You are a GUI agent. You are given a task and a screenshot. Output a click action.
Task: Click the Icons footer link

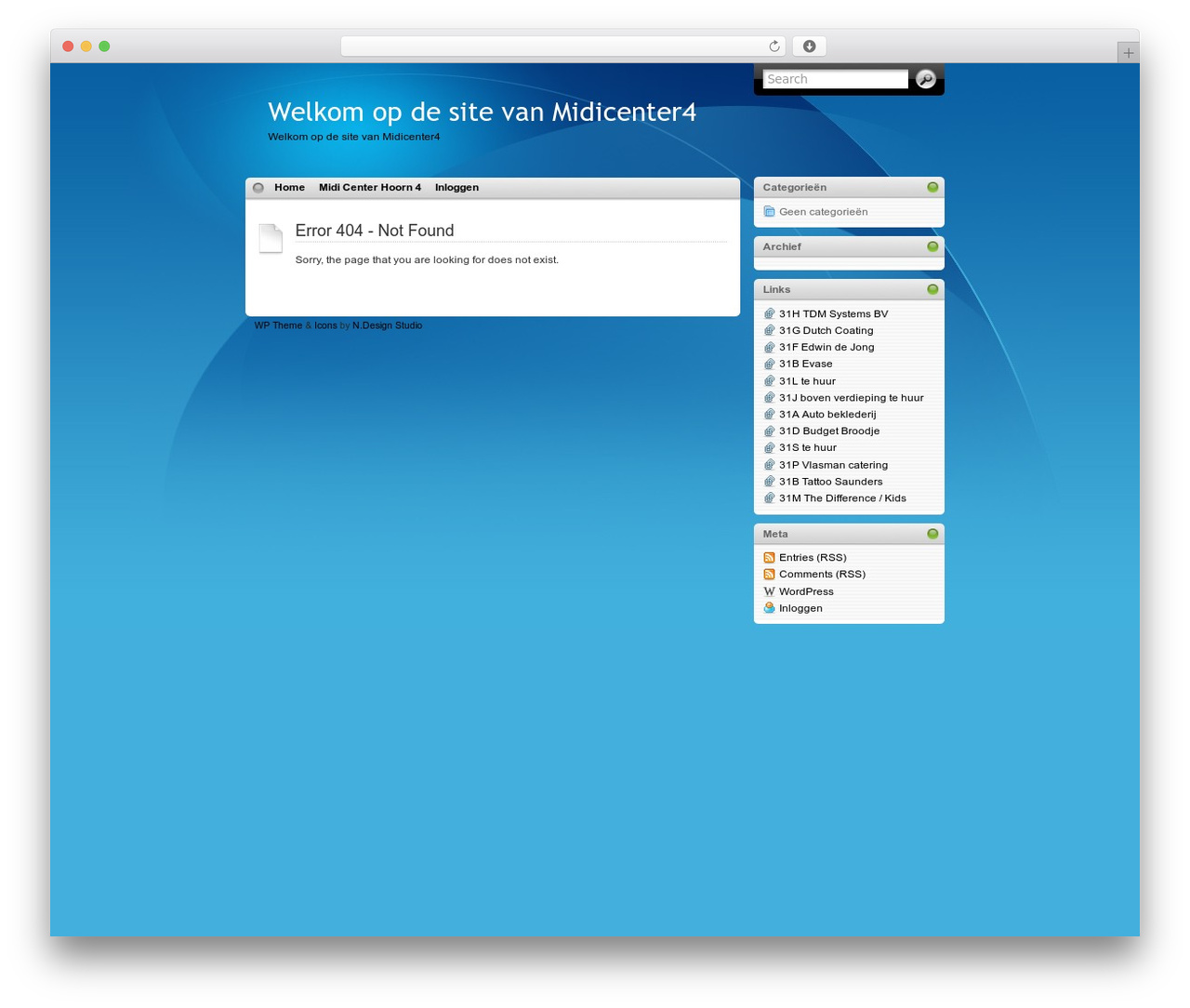(325, 325)
